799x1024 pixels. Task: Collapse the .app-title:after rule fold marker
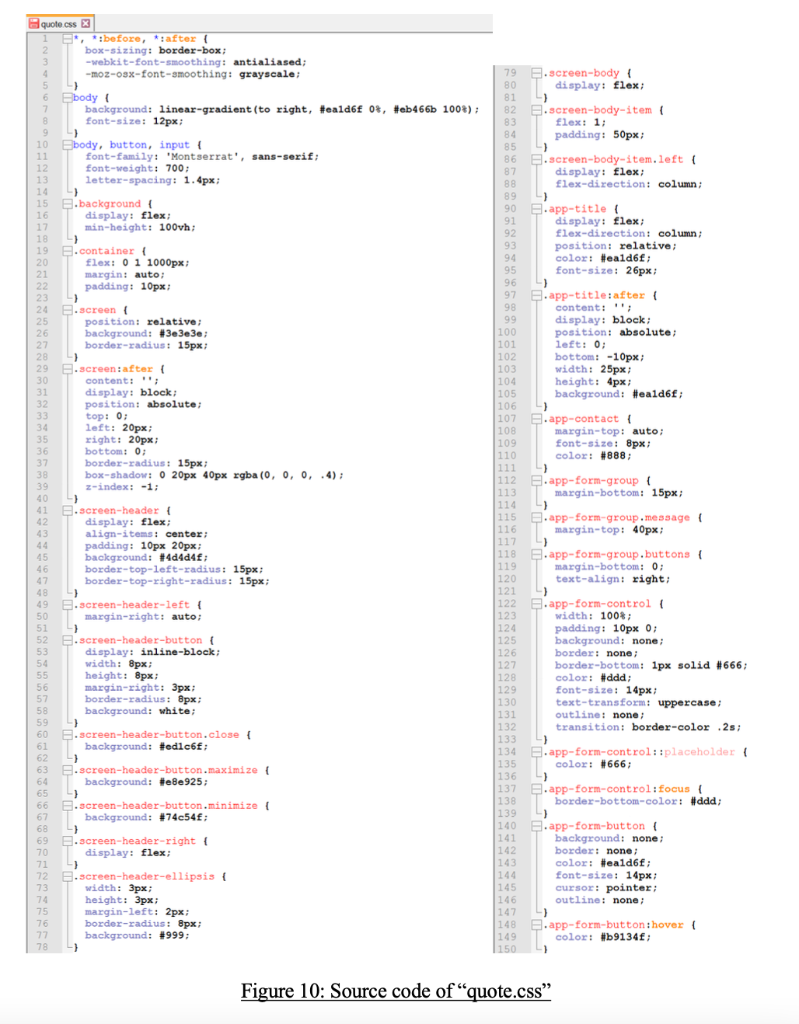(x=536, y=295)
